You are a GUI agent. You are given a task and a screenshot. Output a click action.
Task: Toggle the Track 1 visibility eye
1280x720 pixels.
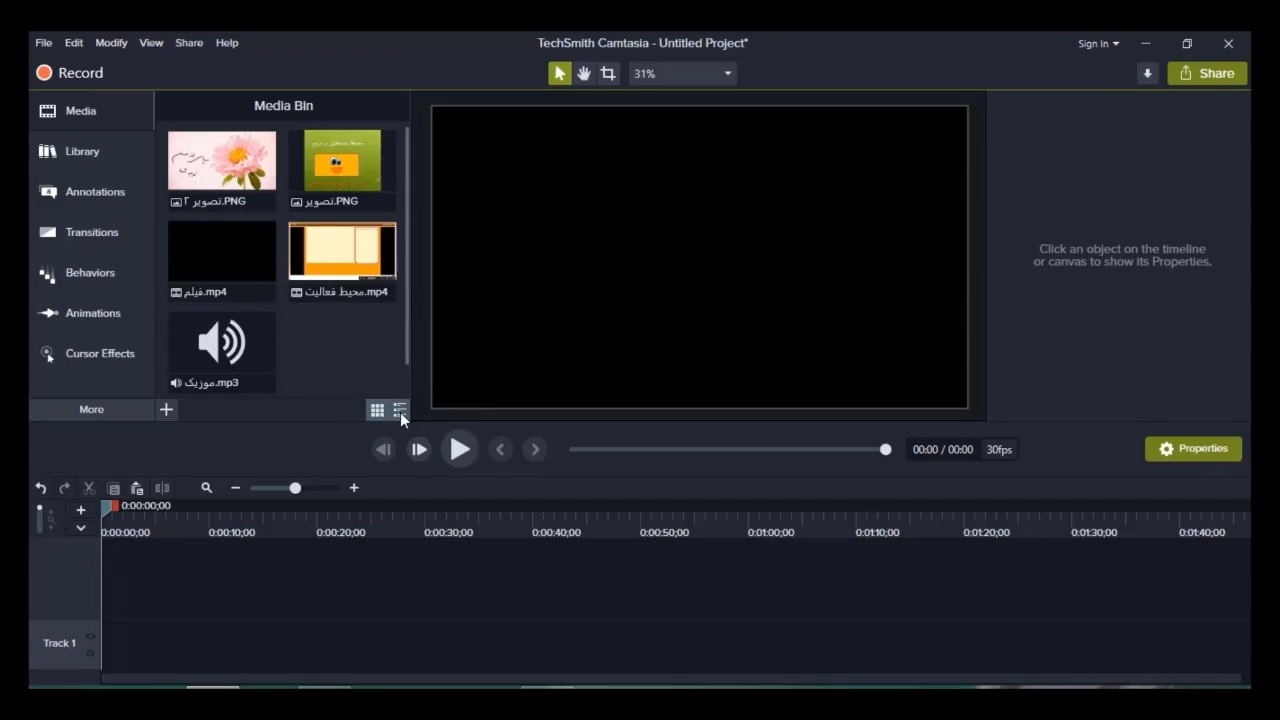(x=90, y=636)
